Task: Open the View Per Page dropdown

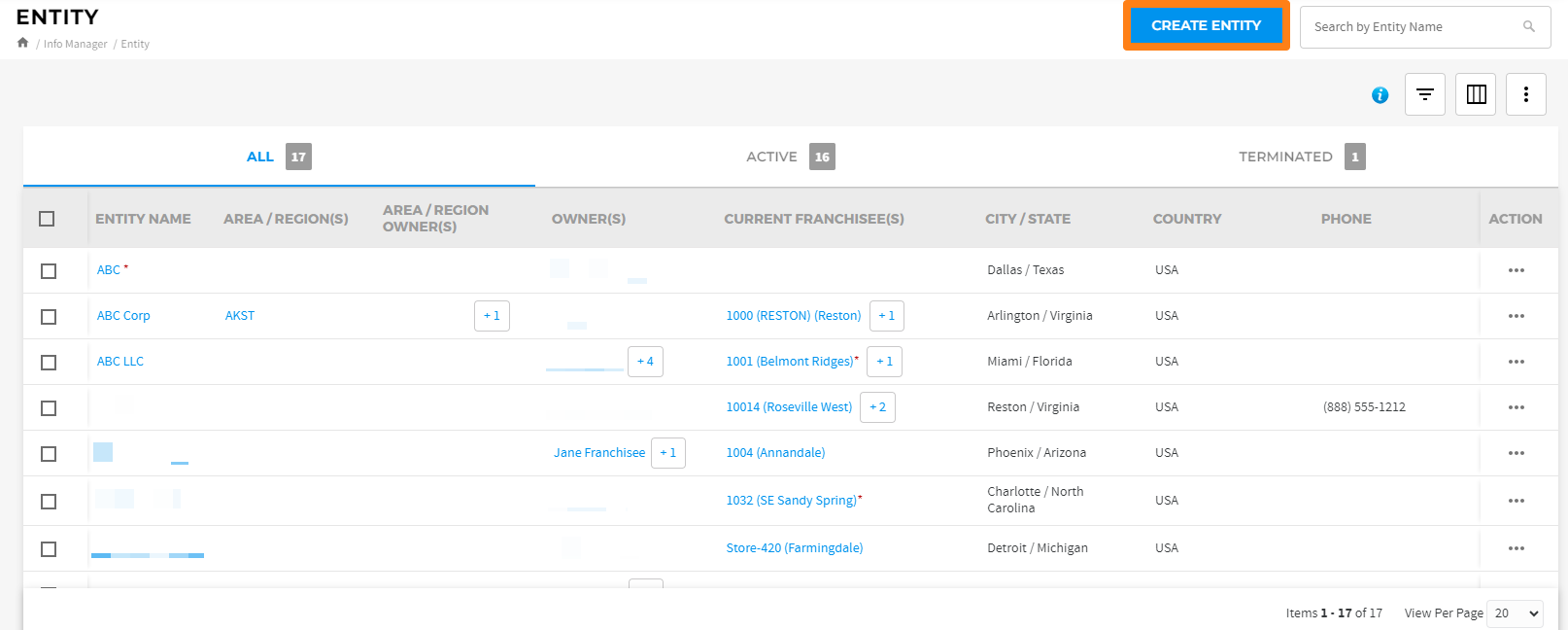Action: point(1516,613)
